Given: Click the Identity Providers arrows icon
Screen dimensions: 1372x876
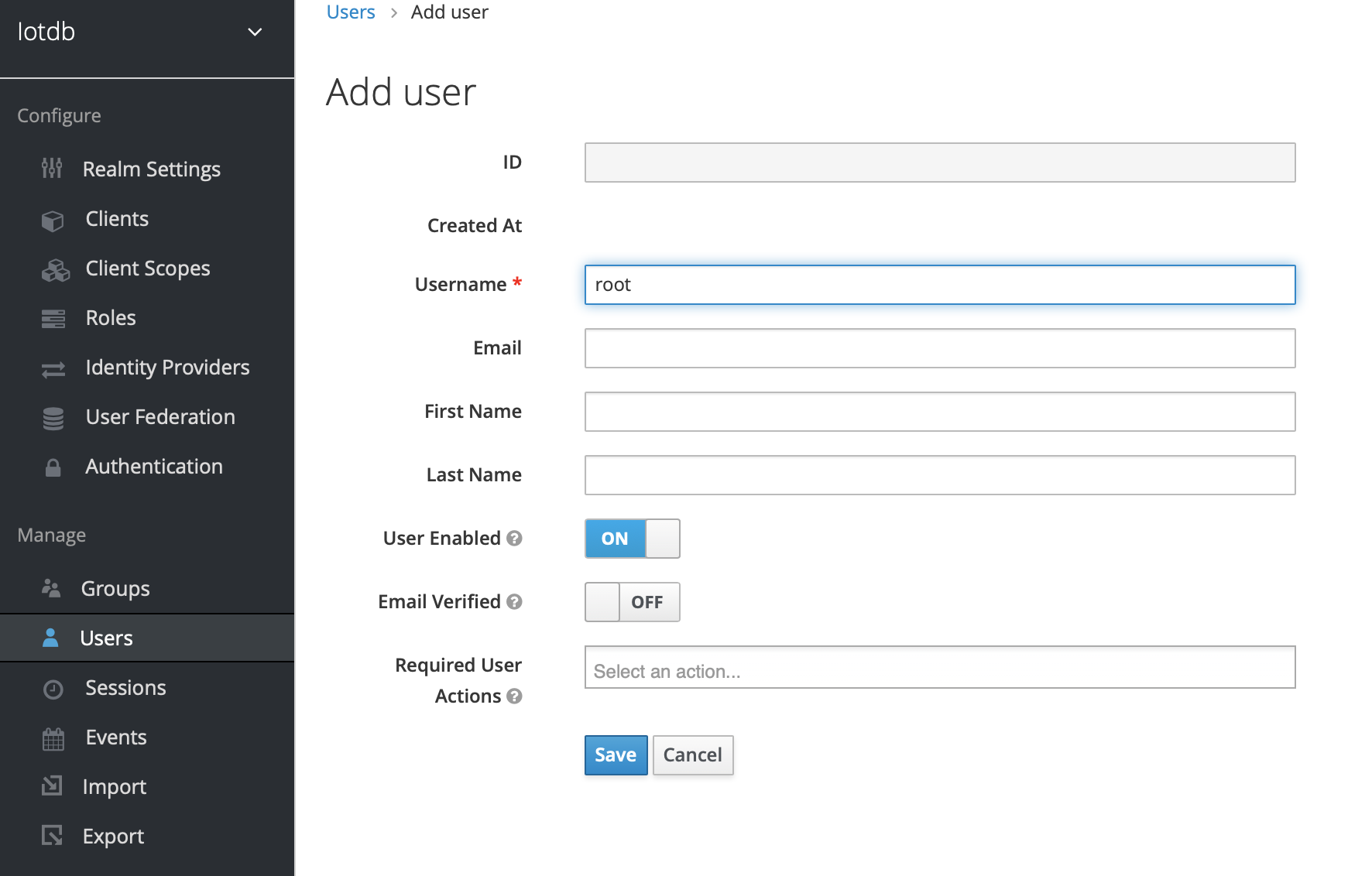Looking at the screenshot, I should (53, 369).
